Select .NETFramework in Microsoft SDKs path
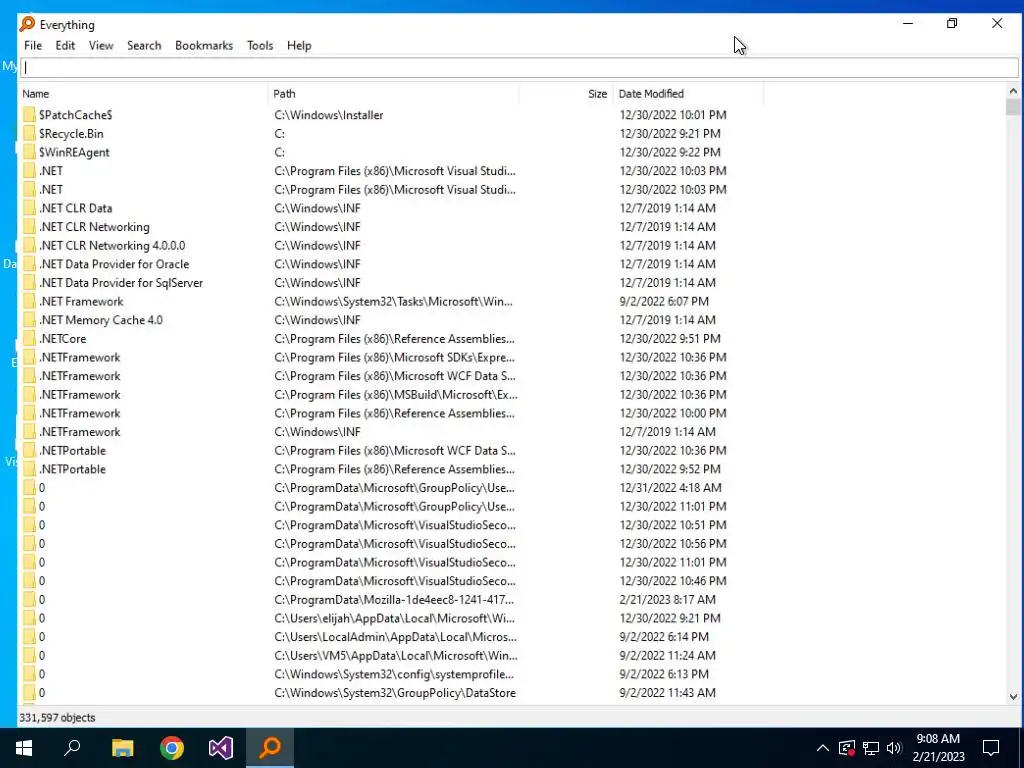 (80, 357)
